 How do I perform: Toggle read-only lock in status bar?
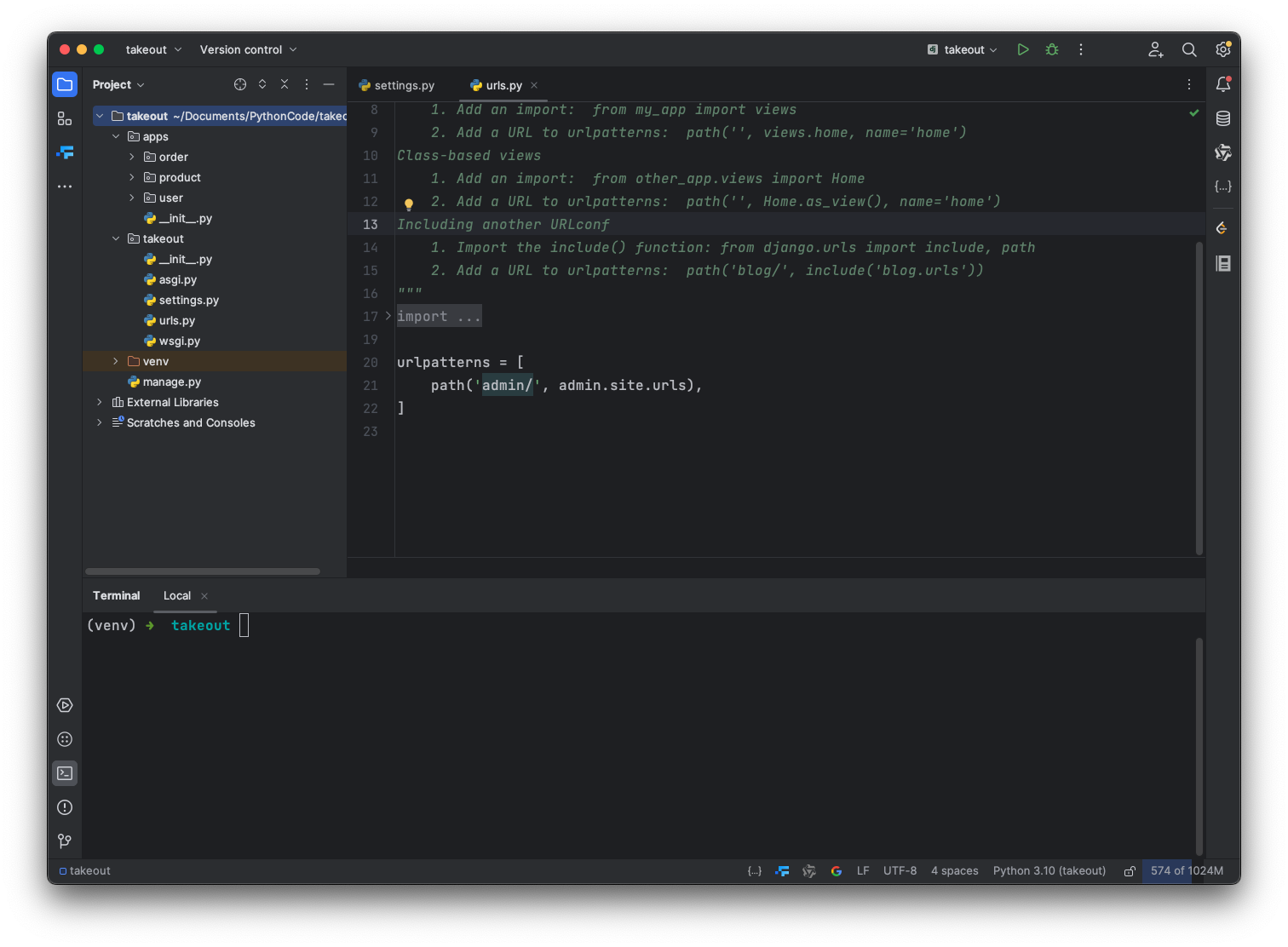click(1130, 871)
